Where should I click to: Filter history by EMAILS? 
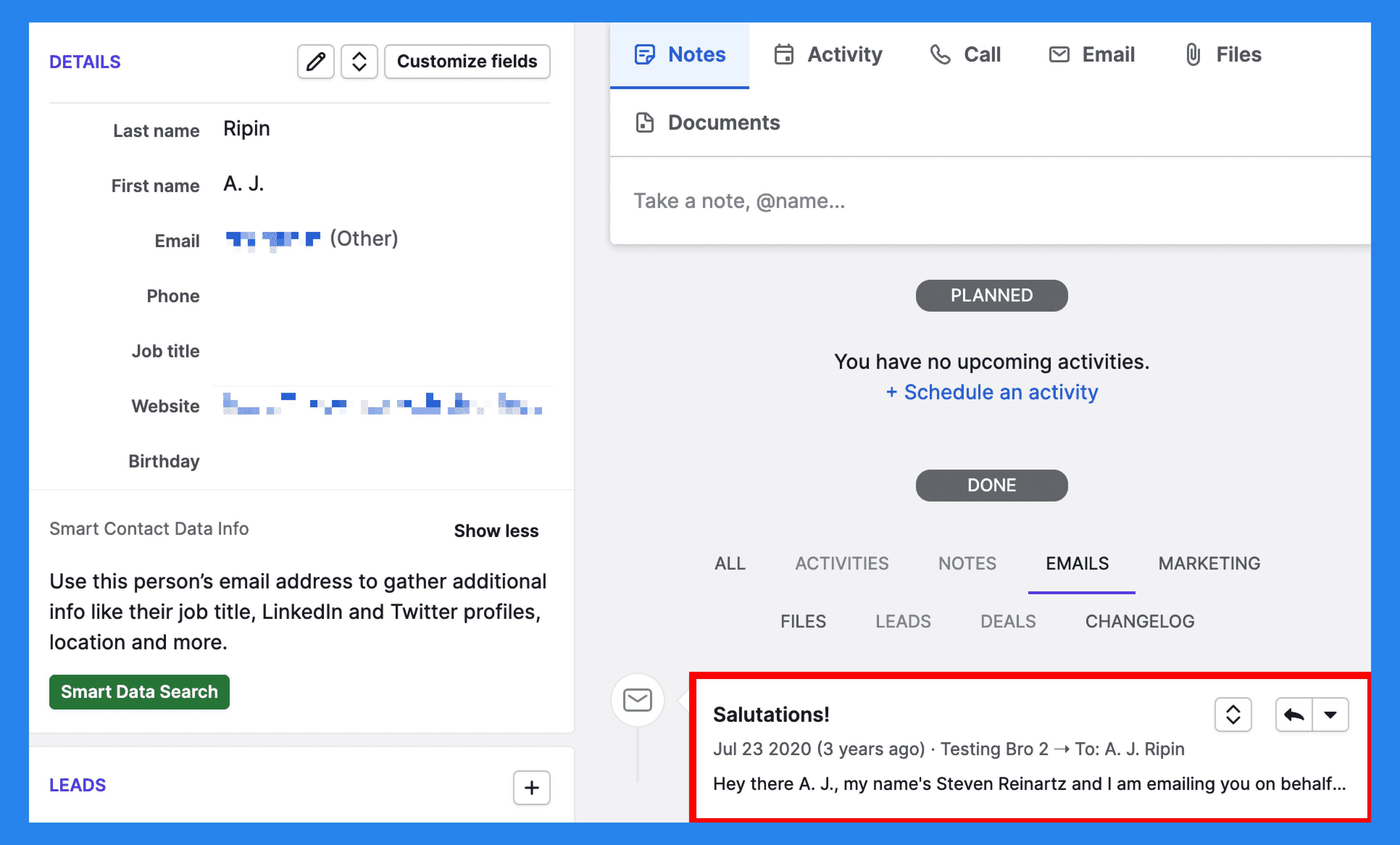pos(1077,564)
